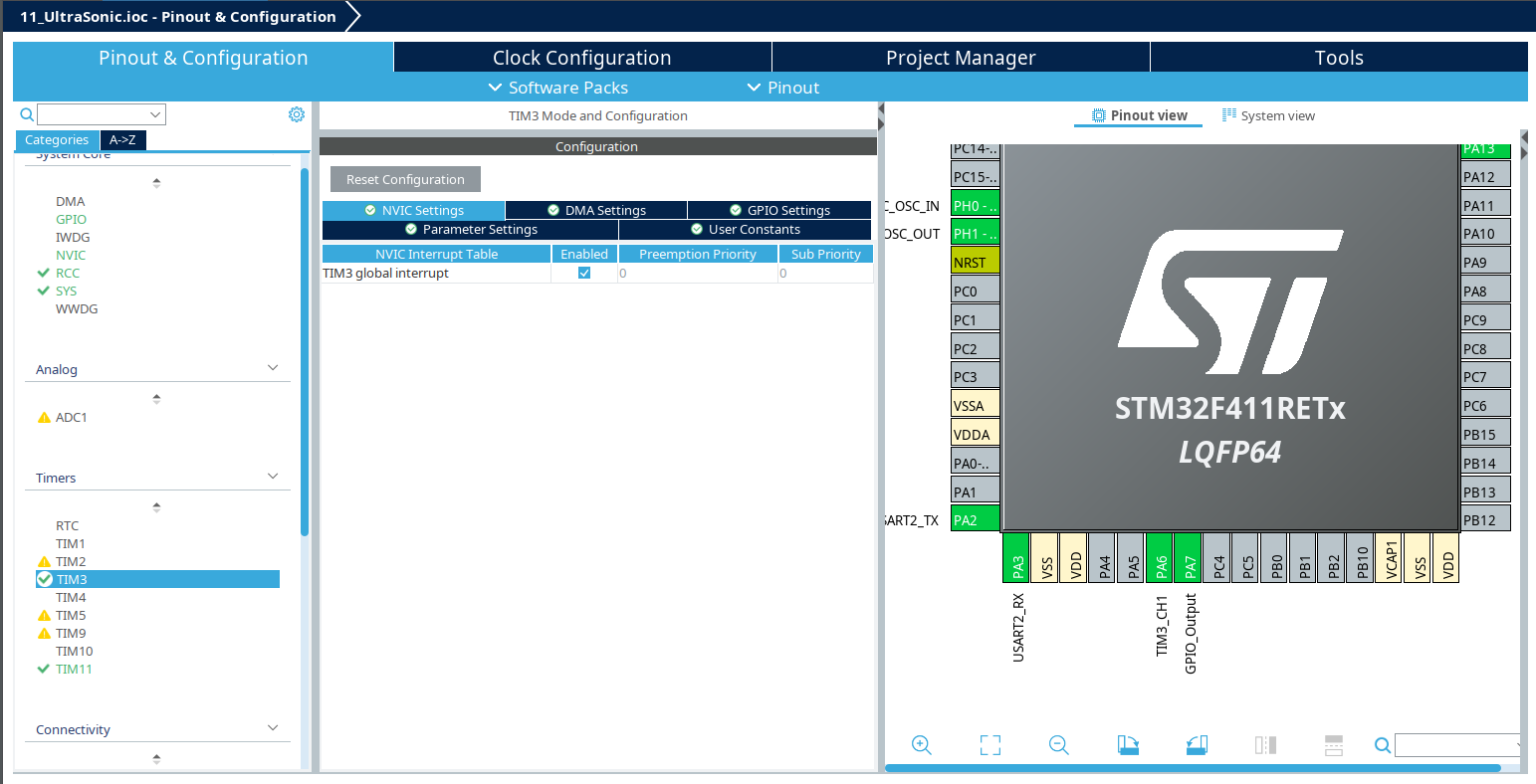Click the split horizontal view icon

click(1265, 745)
